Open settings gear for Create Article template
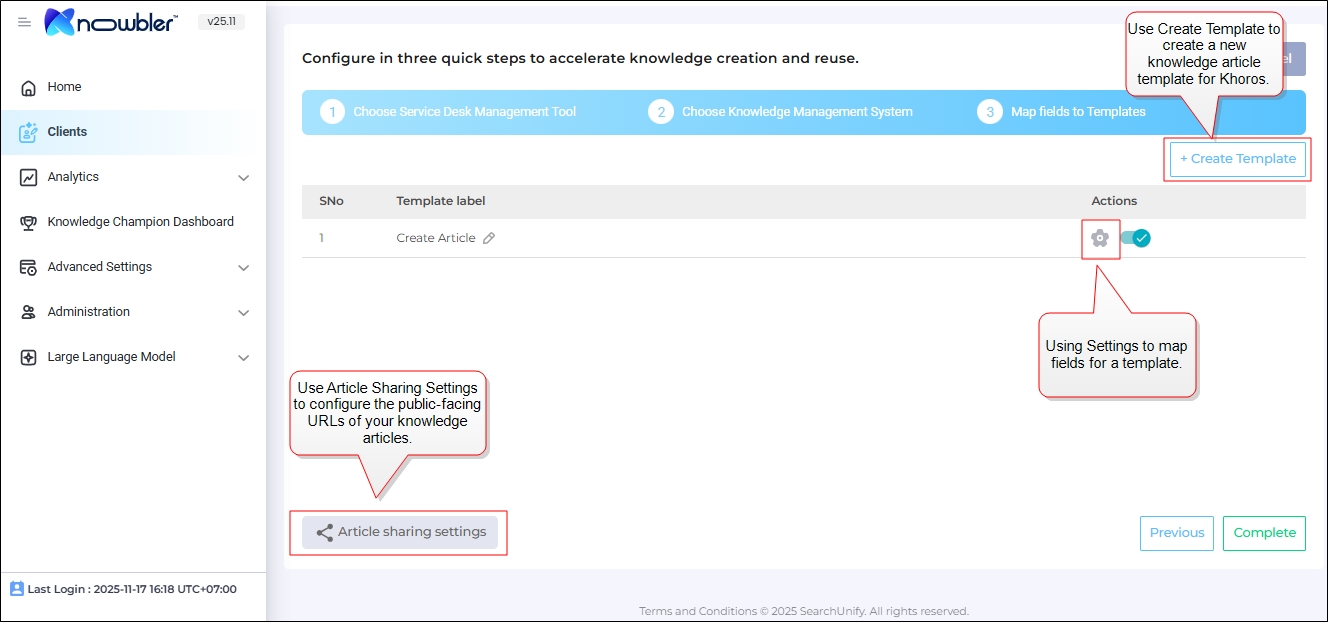This screenshot has height=622, width=1328. tap(1100, 238)
